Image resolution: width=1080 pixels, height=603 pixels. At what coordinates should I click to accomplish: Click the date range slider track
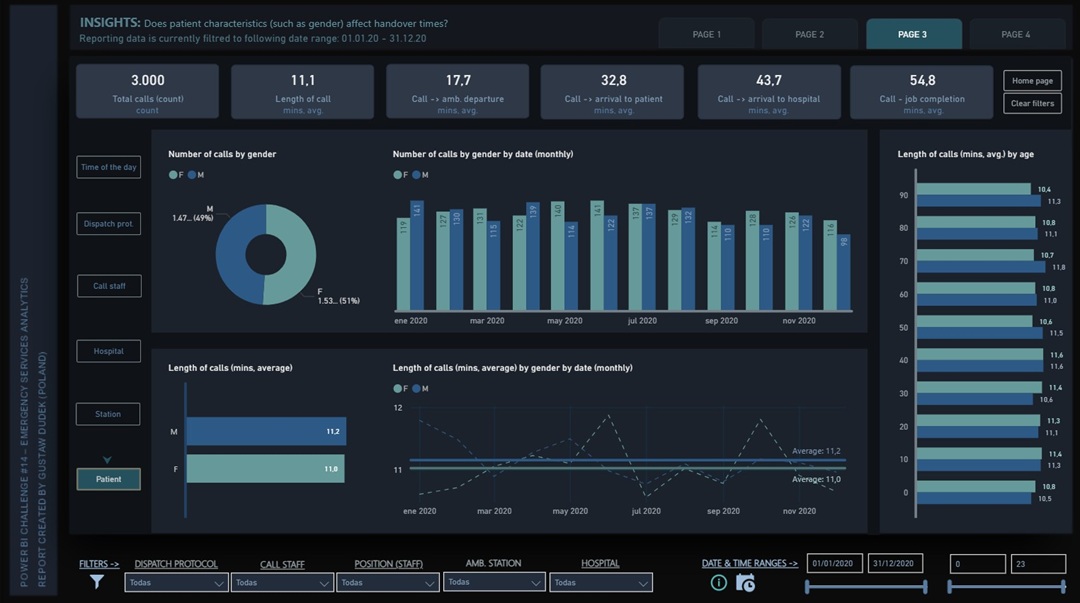[865, 586]
